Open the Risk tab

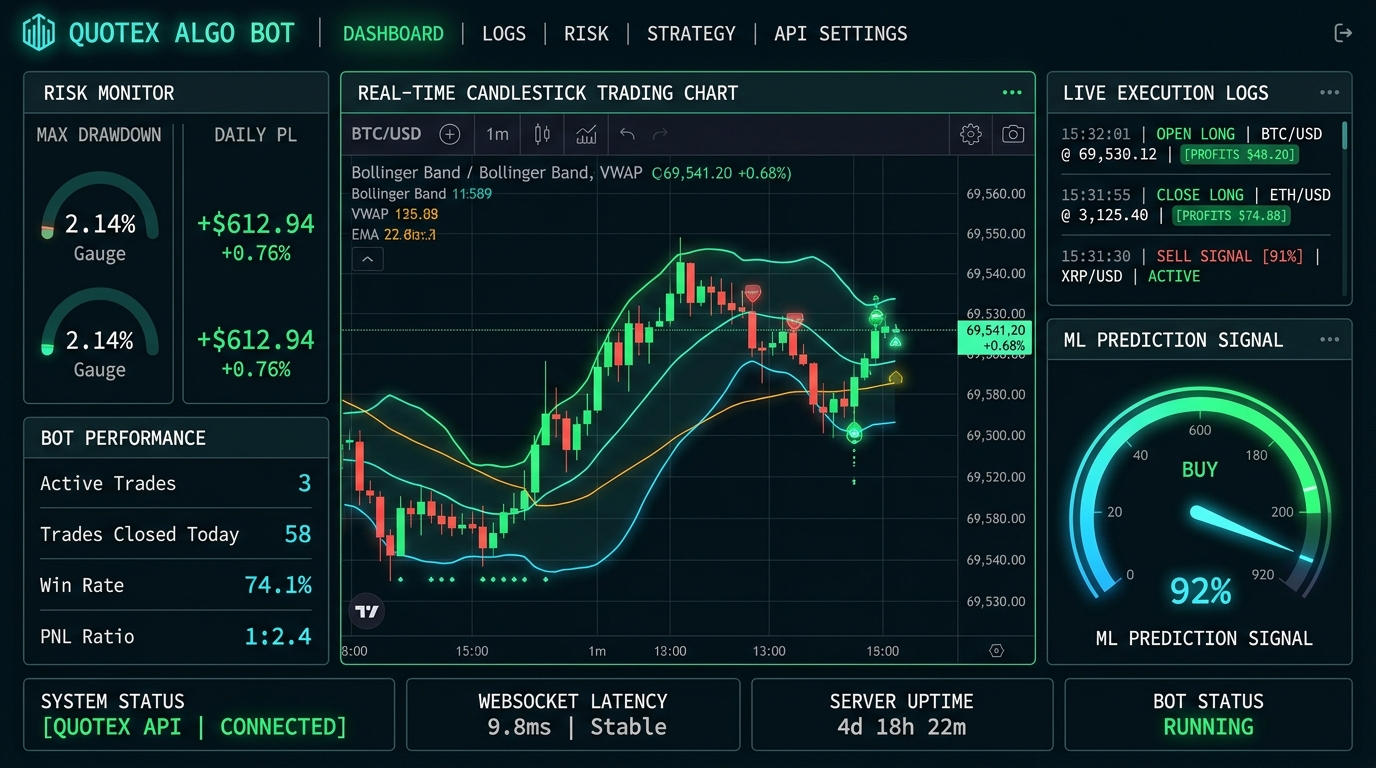click(x=586, y=33)
